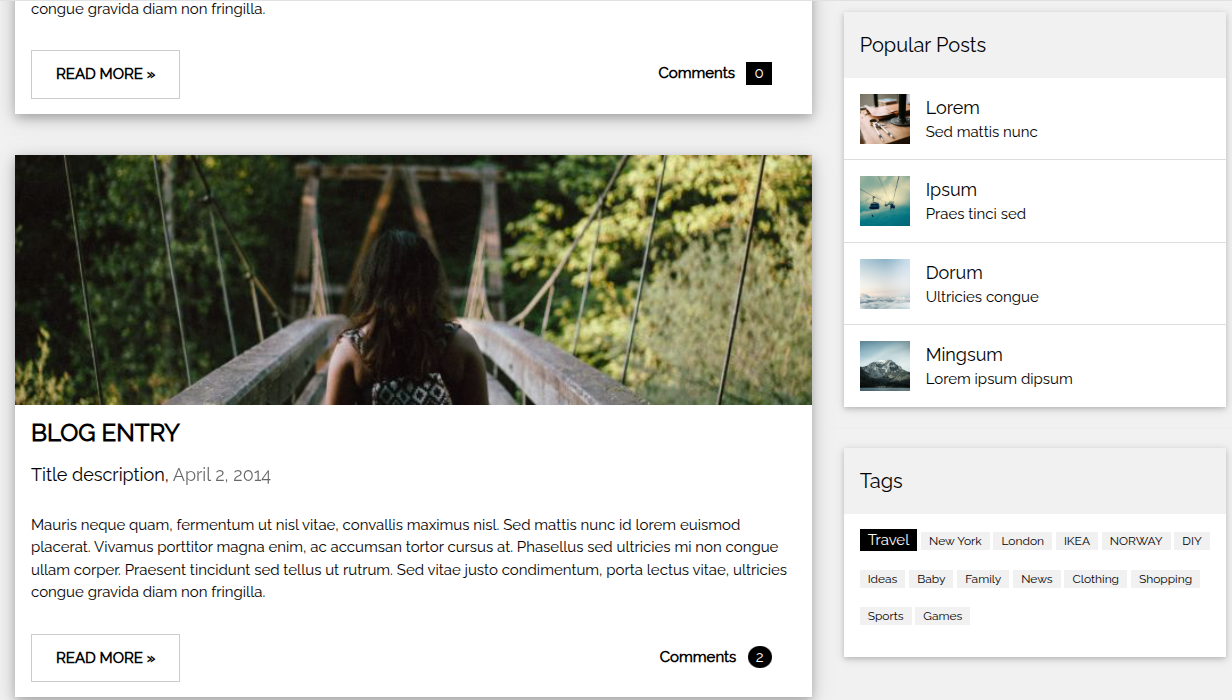
Task: Click the Travel tag
Action: pyautogui.click(x=888, y=540)
